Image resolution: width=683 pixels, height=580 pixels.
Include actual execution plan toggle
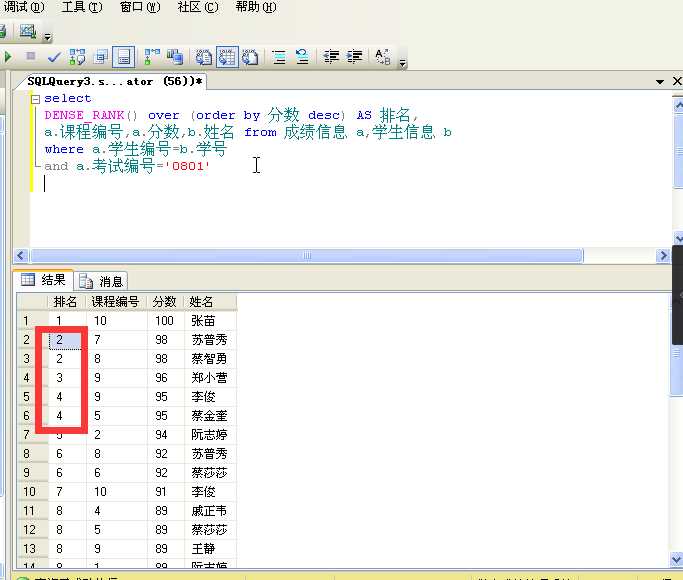pos(152,57)
